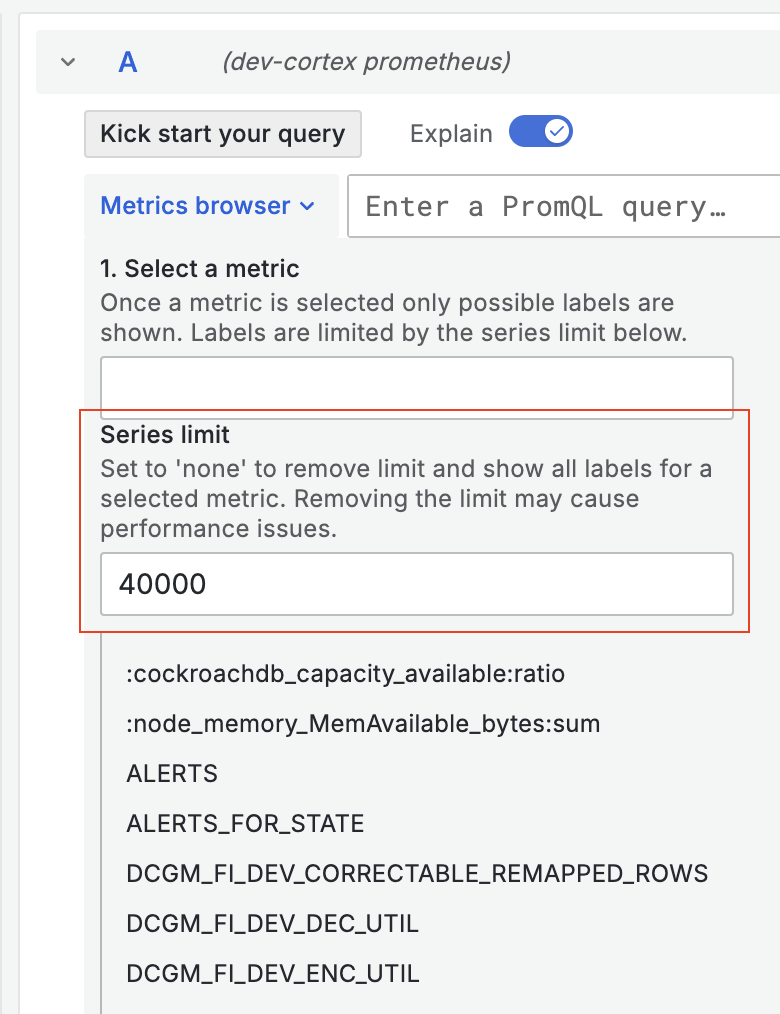
Task: Click the highlighted Series limit section
Action: [x=417, y=520]
